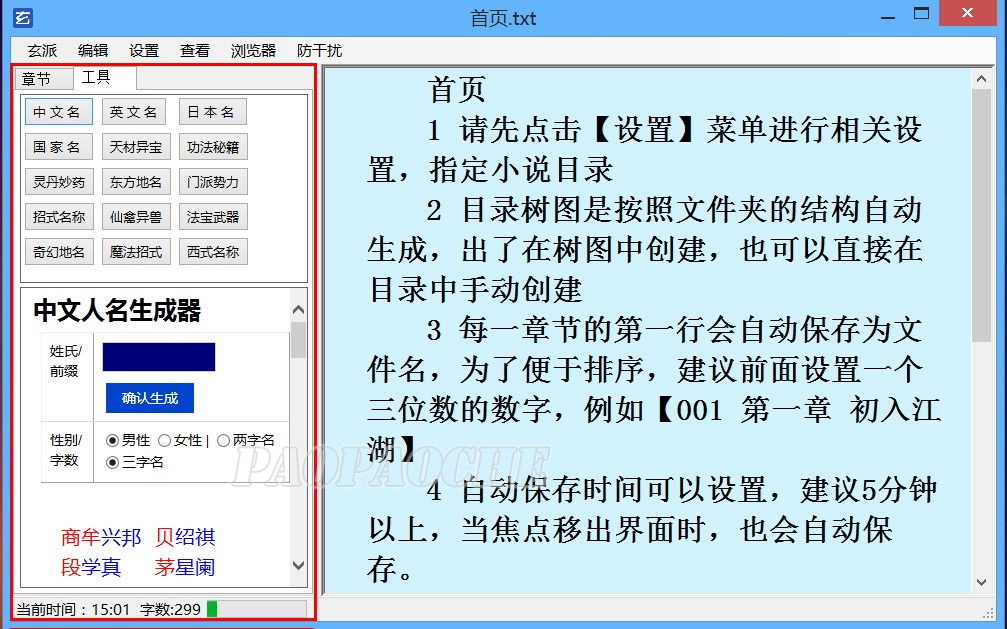The image size is (1007, 629).
Task: Click the editor scroll up arrow
Action: point(981,79)
